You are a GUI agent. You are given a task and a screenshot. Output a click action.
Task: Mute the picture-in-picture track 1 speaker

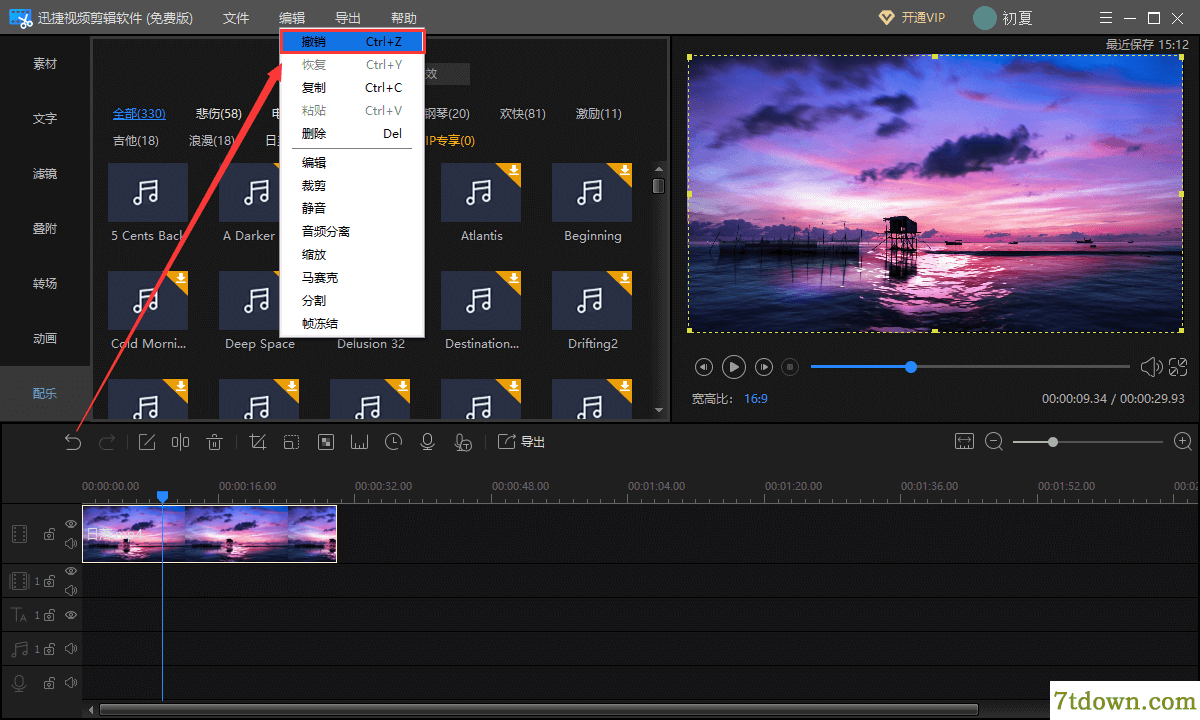point(71,590)
